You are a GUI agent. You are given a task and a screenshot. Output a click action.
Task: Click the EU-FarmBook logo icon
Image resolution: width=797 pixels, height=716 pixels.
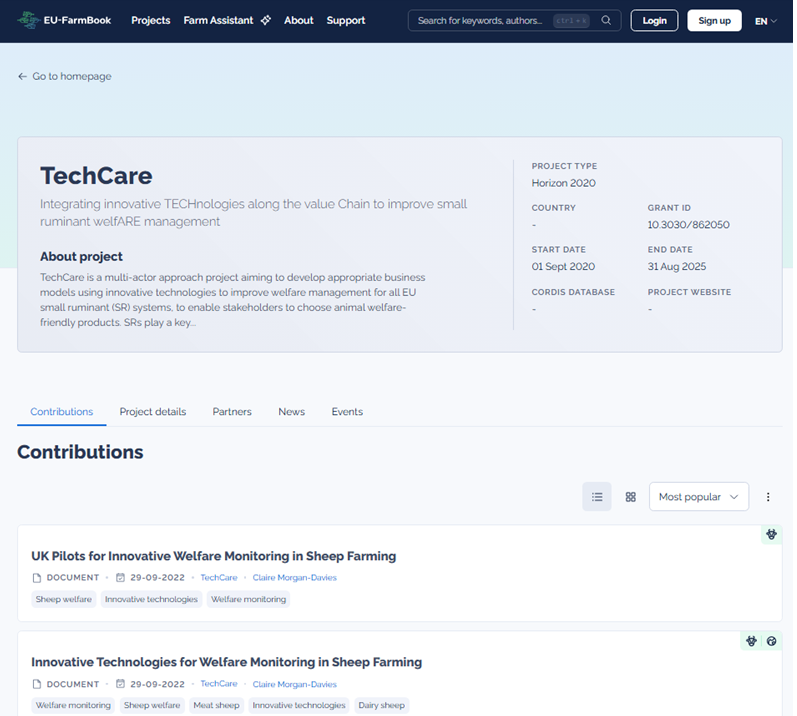[29, 20]
